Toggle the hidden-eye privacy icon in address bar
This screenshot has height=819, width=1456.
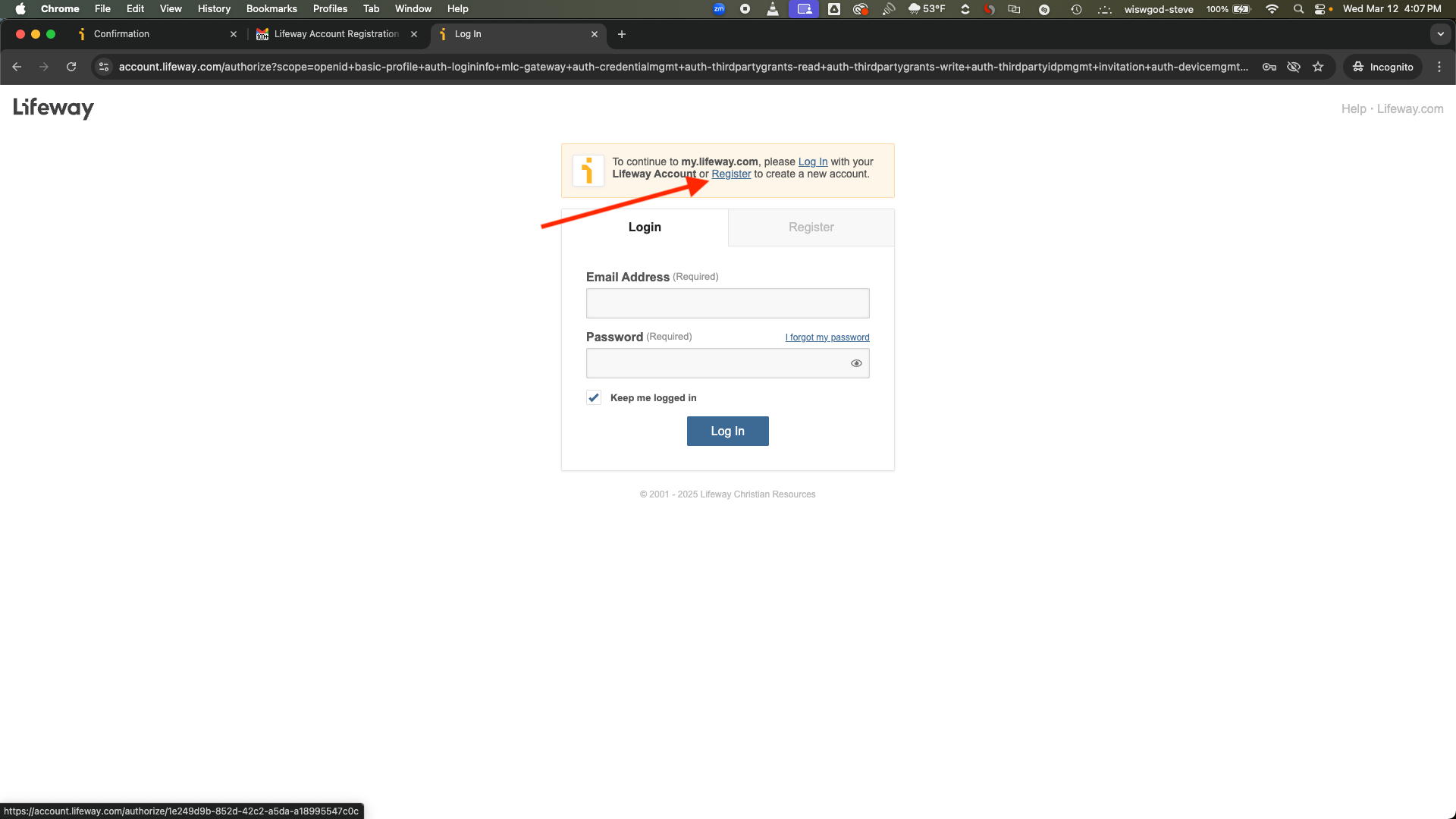click(x=1293, y=67)
